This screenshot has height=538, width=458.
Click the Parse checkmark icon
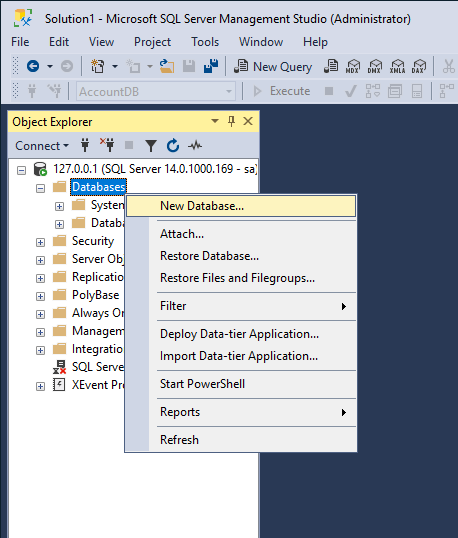pyautogui.click(x=350, y=91)
